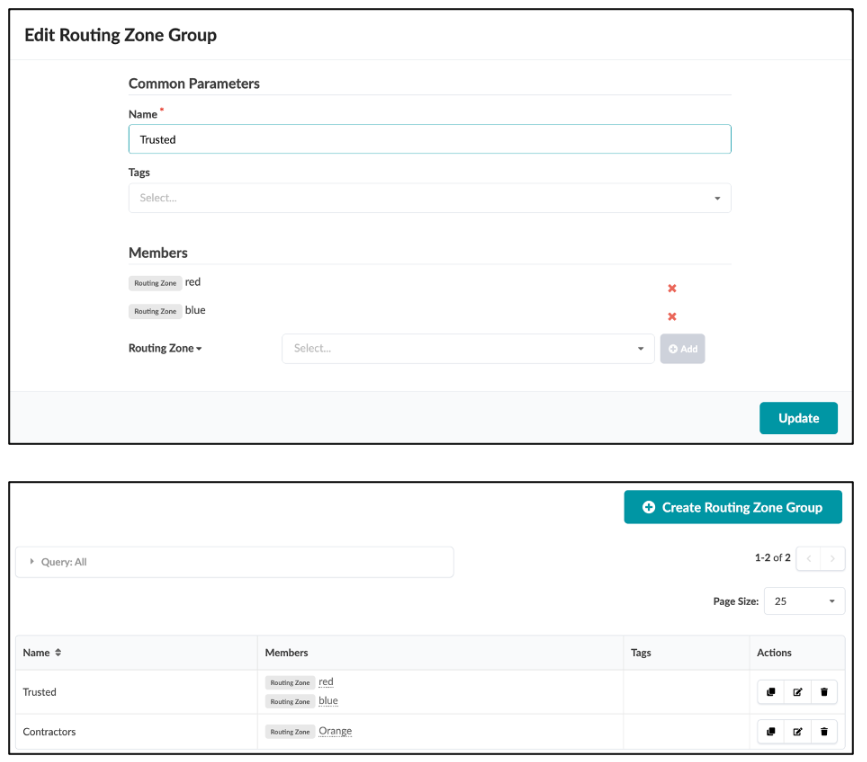Image resolution: width=867 pixels, height=762 pixels.
Task: Delete the Trusted routing zone group
Action: point(824,692)
